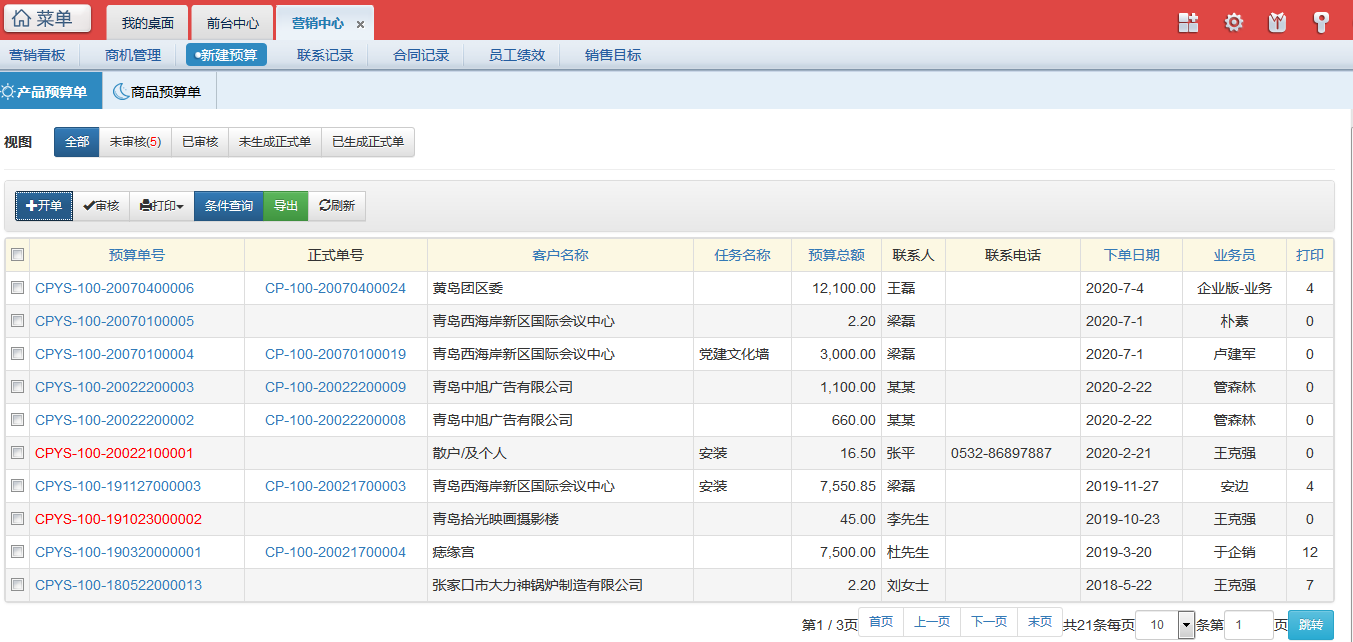Click the grid-plus icon in top bar
This screenshot has width=1353, height=642.
pyautogui.click(x=1188, y=22)
